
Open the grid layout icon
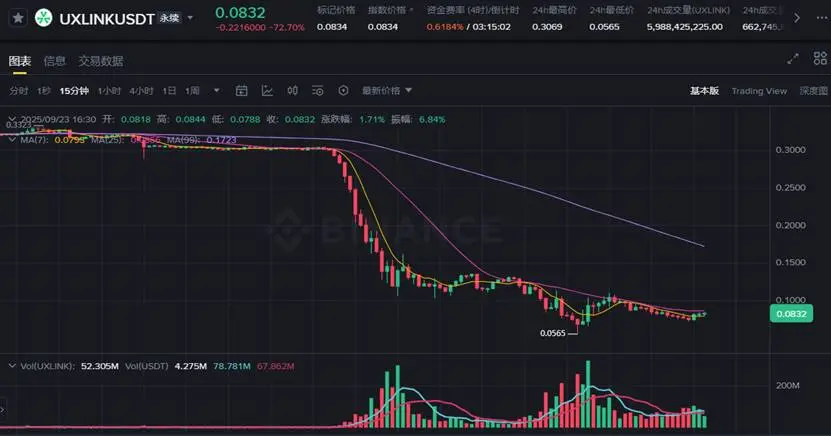click(x=820, y=58)
